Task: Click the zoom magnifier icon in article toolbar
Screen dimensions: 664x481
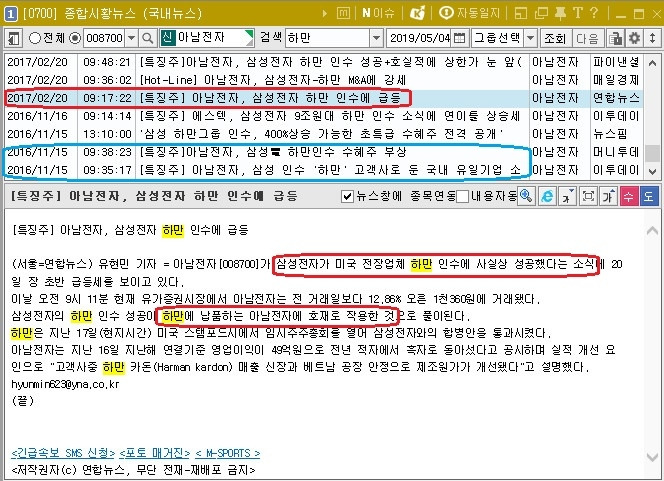Action: [x=526, y=196]
